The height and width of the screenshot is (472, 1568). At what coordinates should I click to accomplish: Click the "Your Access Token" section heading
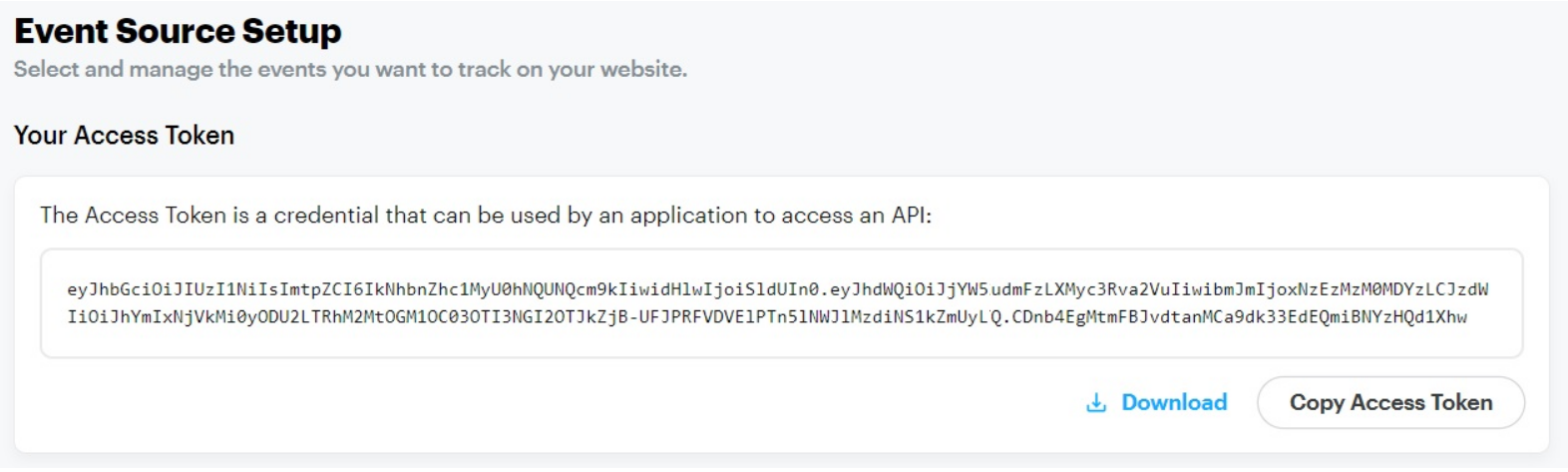click(124, 136)
